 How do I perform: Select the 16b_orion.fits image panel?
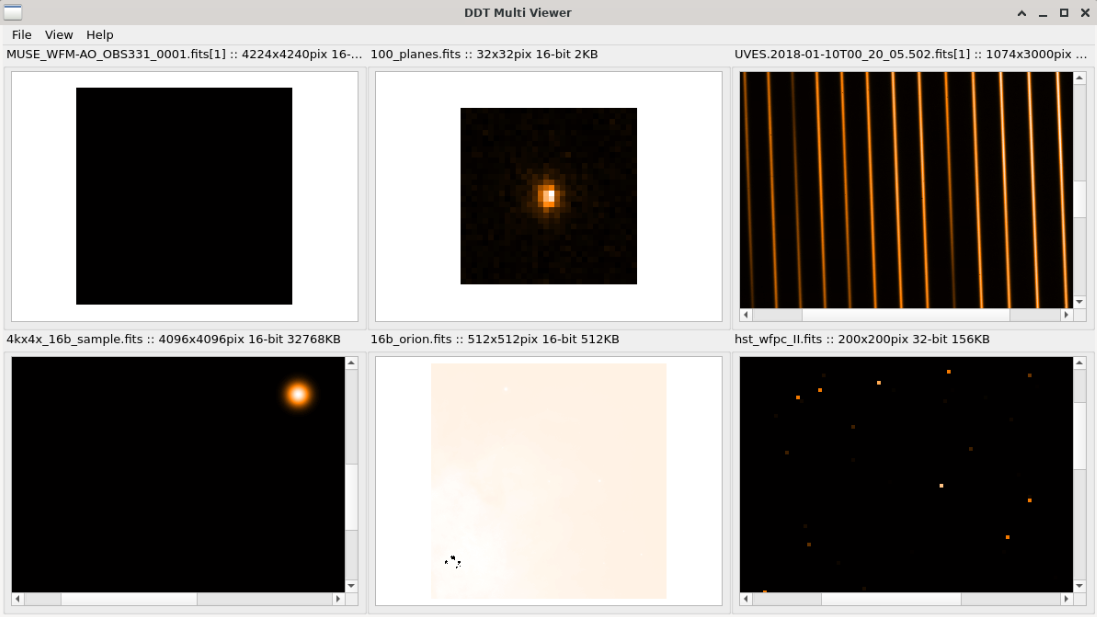pos(548,478)
